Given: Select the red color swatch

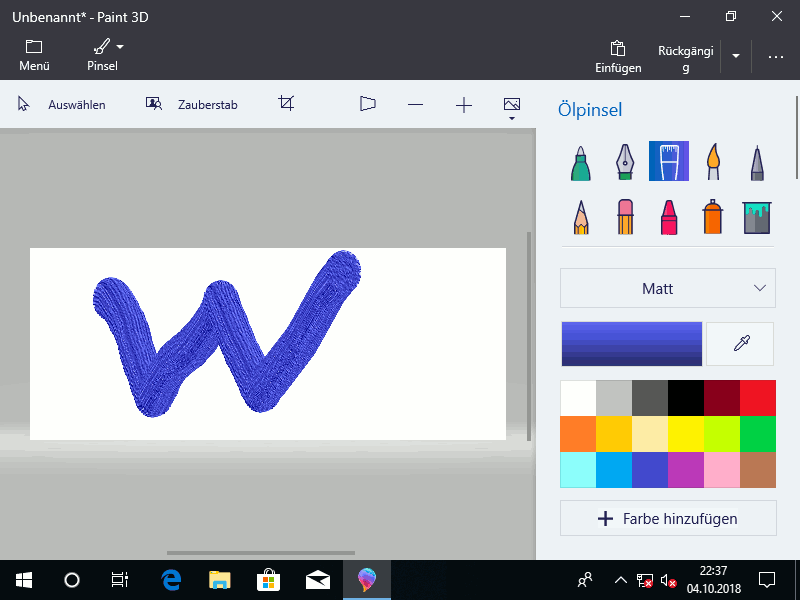Looking at the screenshot, I should click(x=759, y=397).
